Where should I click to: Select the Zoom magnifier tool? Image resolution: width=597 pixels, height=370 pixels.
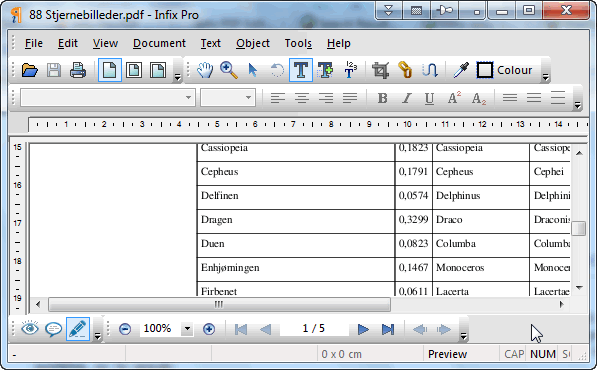coord(229,70)
